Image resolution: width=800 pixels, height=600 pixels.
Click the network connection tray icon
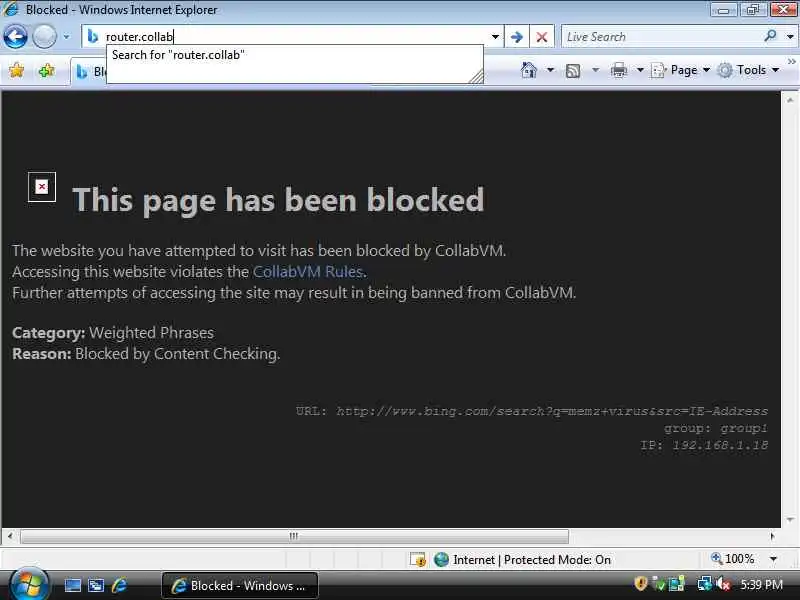pyautogui.click(x=705, y=583)
